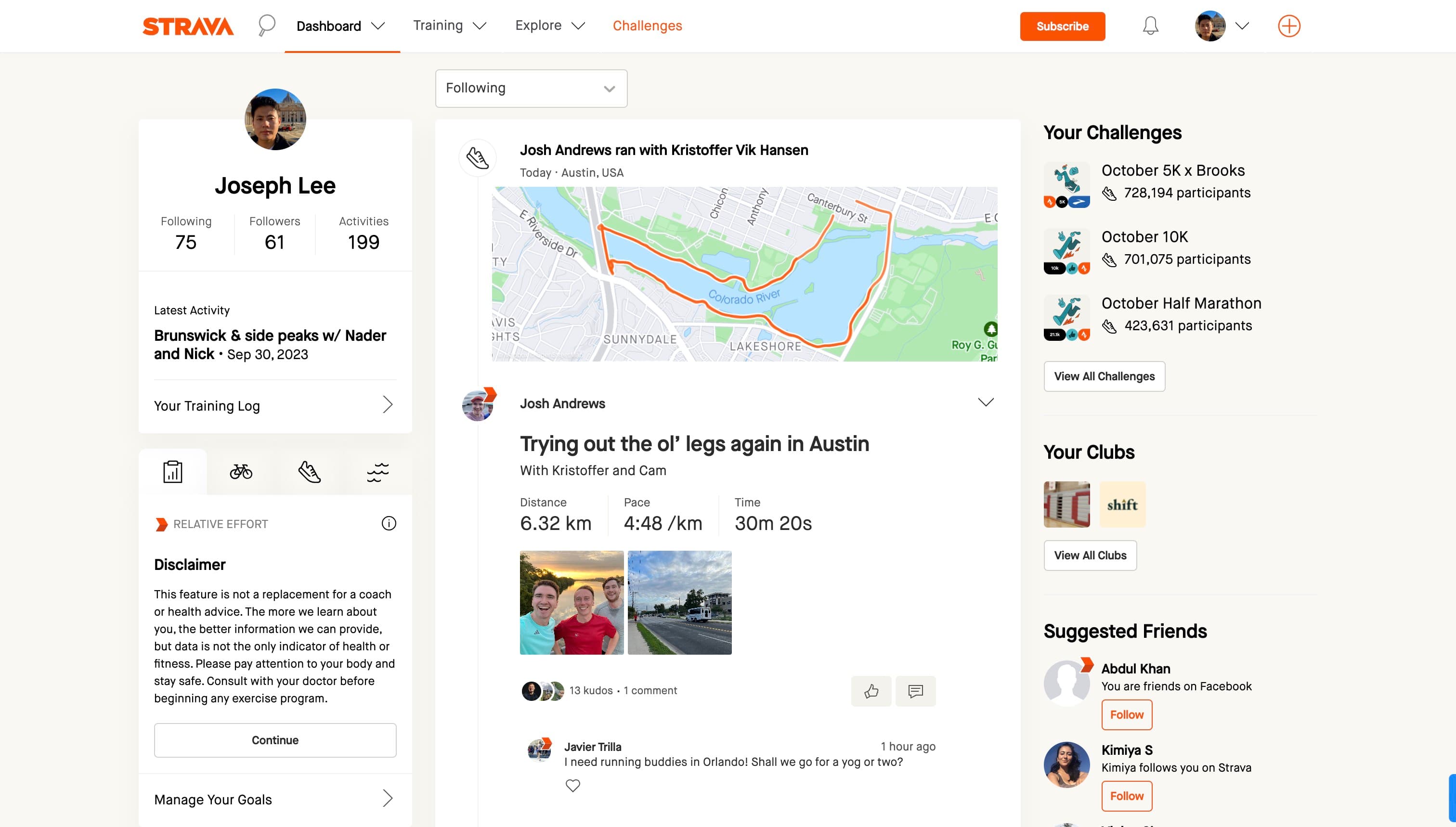Open the Austin route map

point(744,274)
